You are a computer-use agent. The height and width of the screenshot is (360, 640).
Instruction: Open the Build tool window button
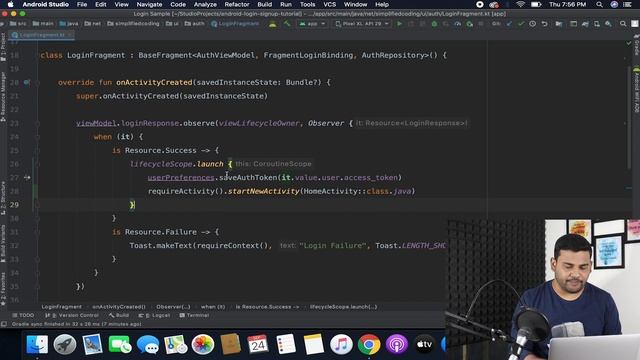(119, 316)
